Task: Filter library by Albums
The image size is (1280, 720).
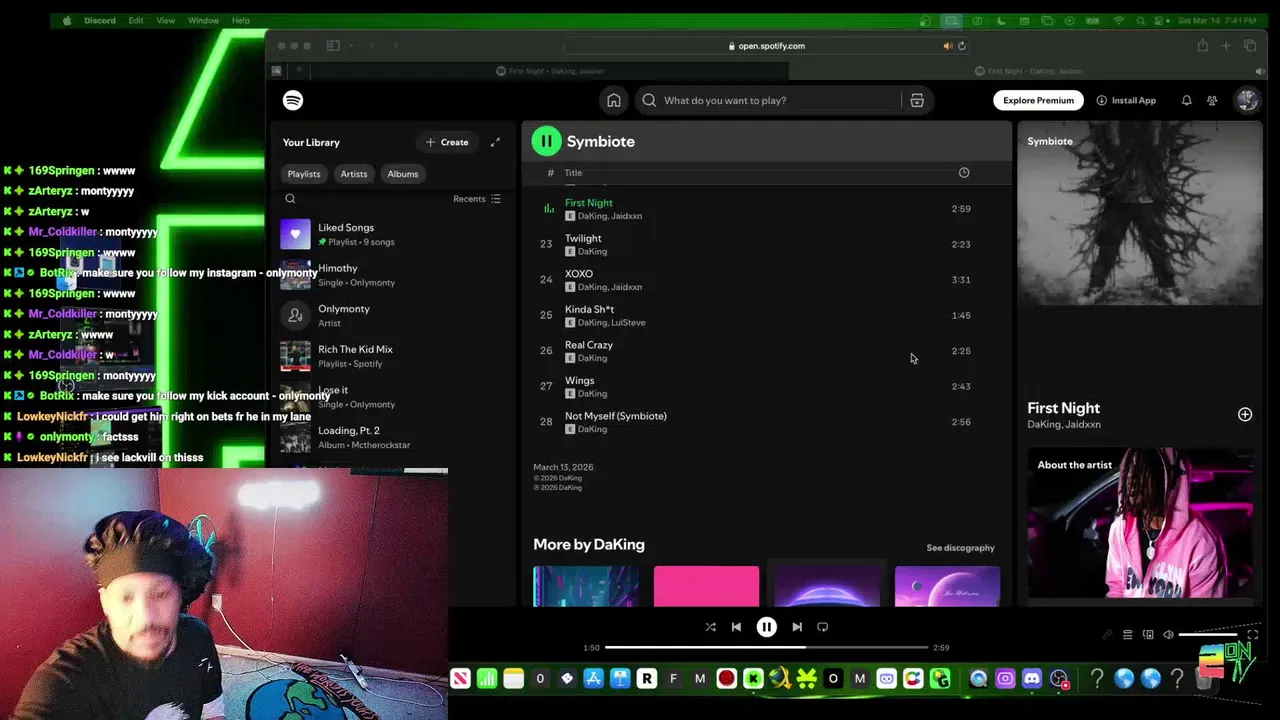Action: coord(403,174)
